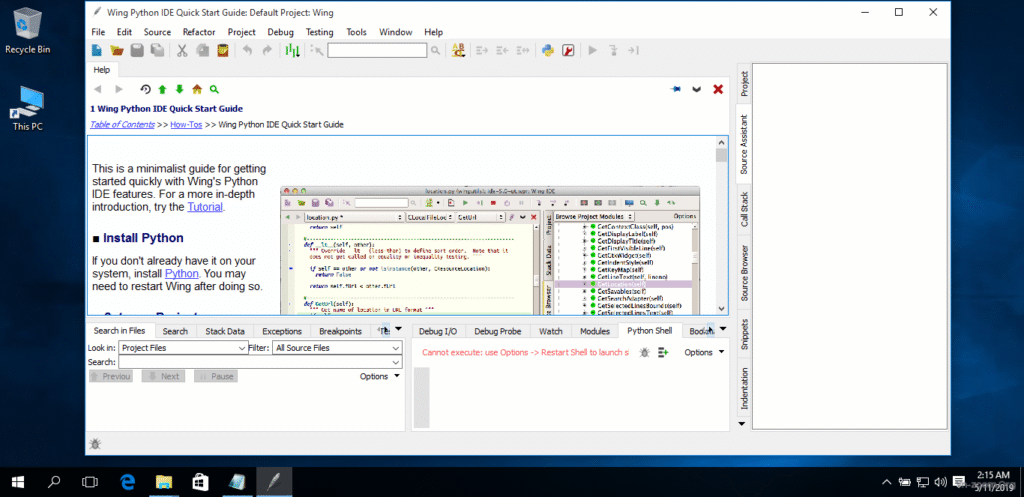Click the bug icon in Python Shell
Screen dimensions: 1024x497
click(645, 353)
